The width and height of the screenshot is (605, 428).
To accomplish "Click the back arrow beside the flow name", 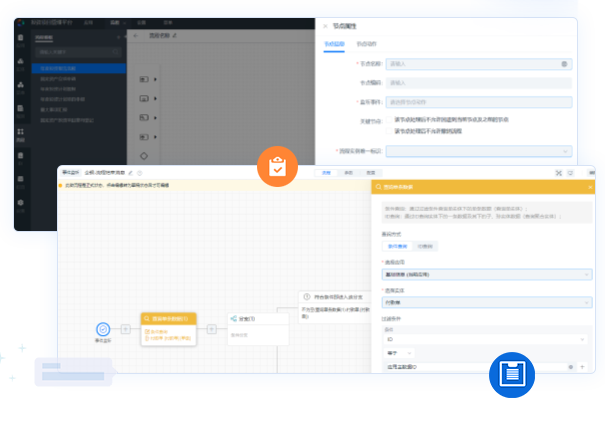I will pyautogui.click(x=135, y=34).
